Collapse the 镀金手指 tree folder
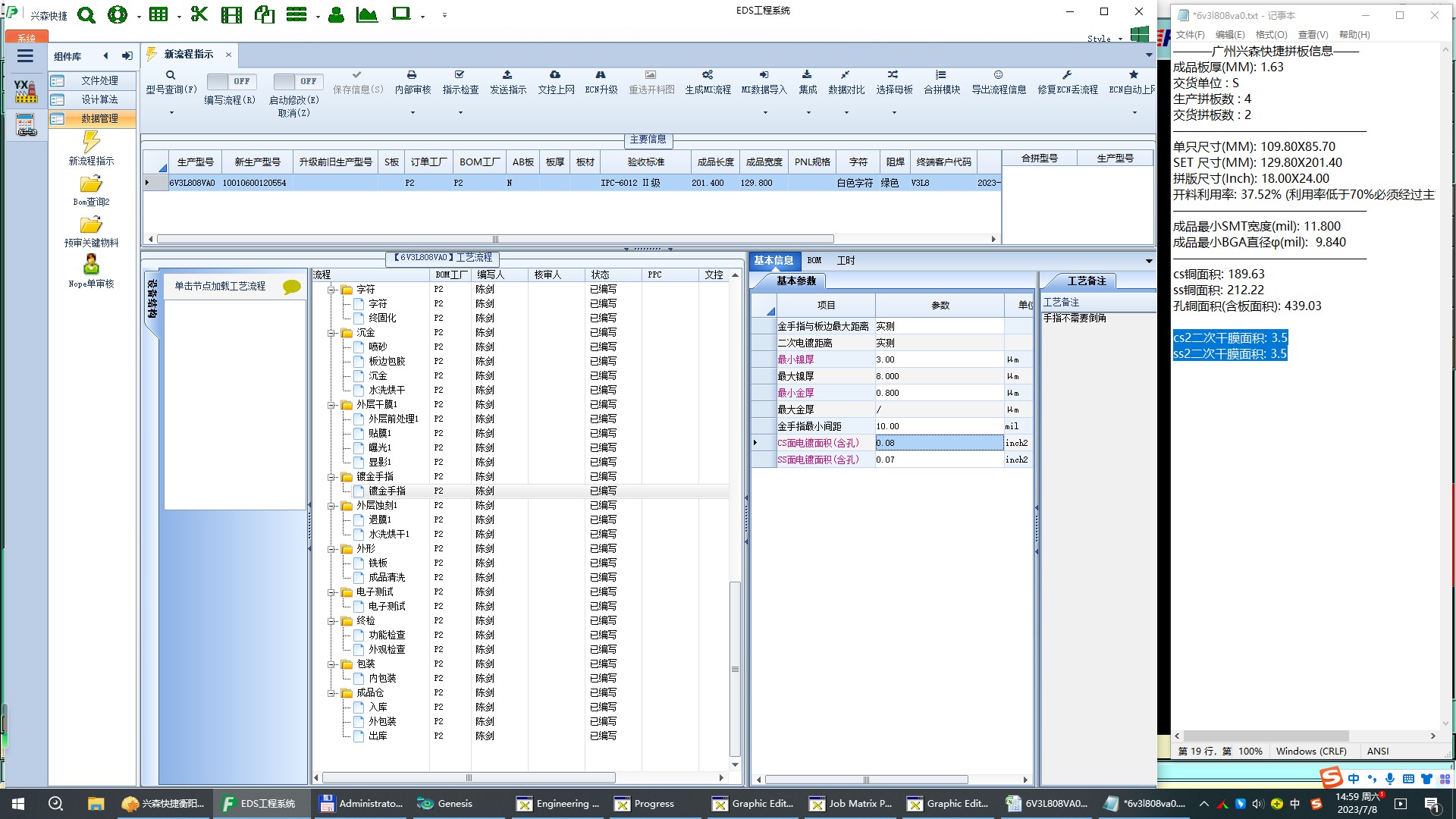 pos(331,477)
